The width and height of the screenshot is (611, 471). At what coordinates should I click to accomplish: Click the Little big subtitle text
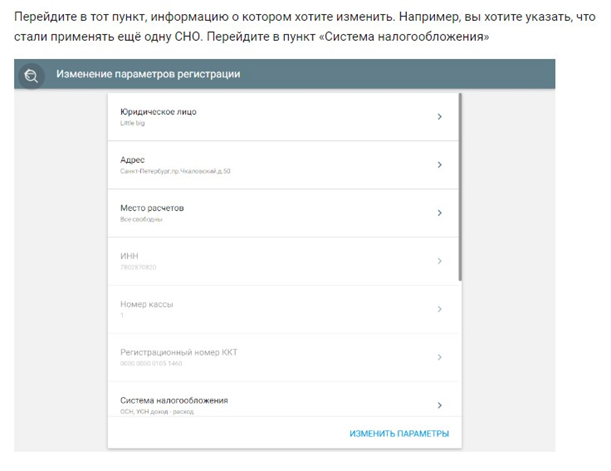click(x=132, y=123)
